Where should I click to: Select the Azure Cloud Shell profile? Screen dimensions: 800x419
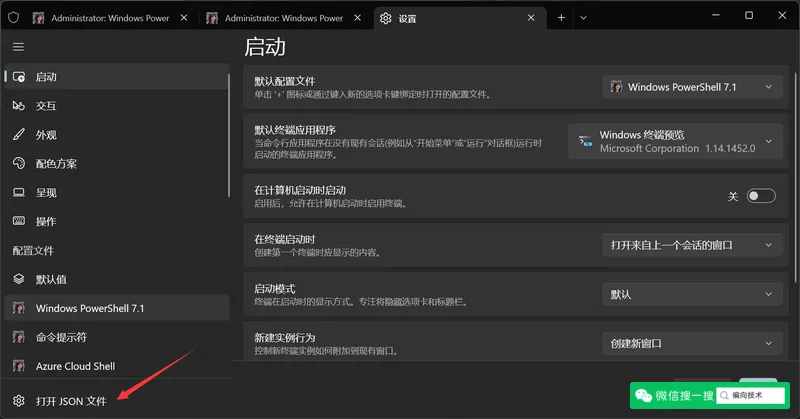click(117, 366)
